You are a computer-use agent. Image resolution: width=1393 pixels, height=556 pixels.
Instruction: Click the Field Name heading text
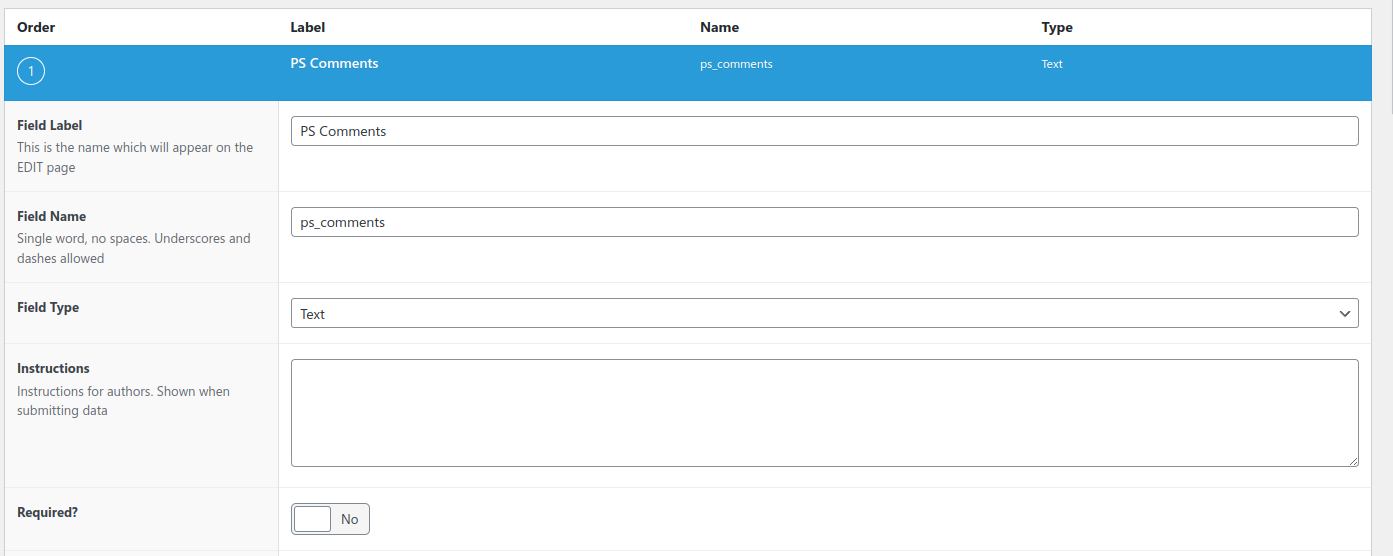pyautogui.click(x=52, y=216)
